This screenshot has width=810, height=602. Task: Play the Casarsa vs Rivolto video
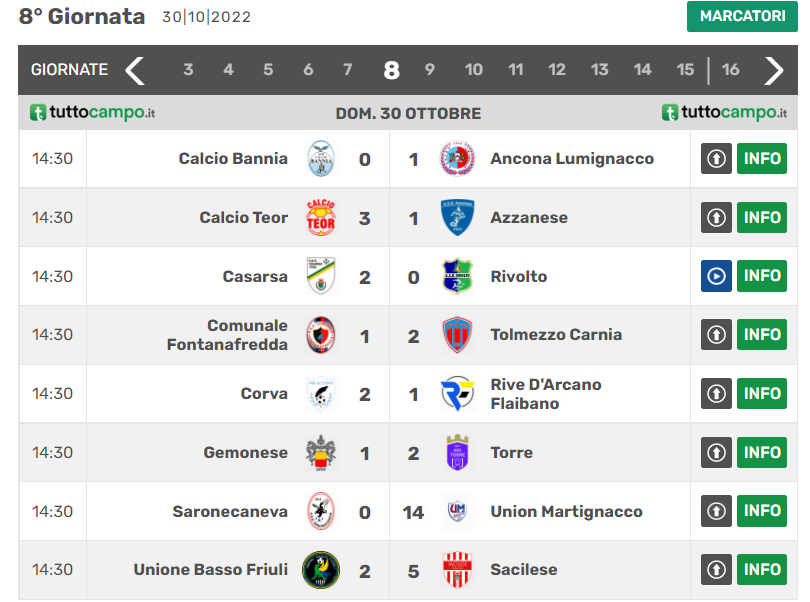pos(716,276)
